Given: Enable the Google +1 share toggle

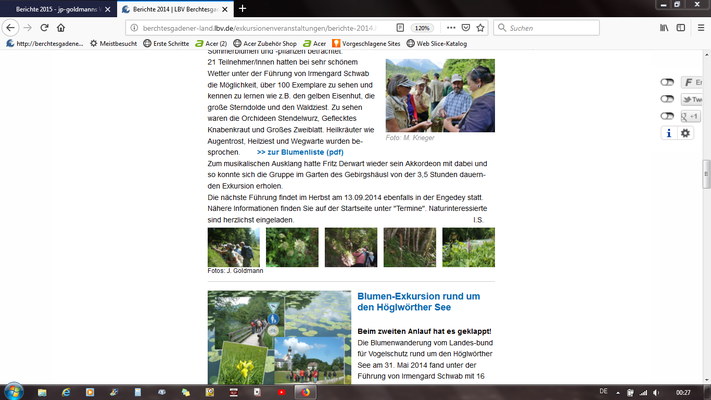Looking at the screenshot, I should 667,116.
